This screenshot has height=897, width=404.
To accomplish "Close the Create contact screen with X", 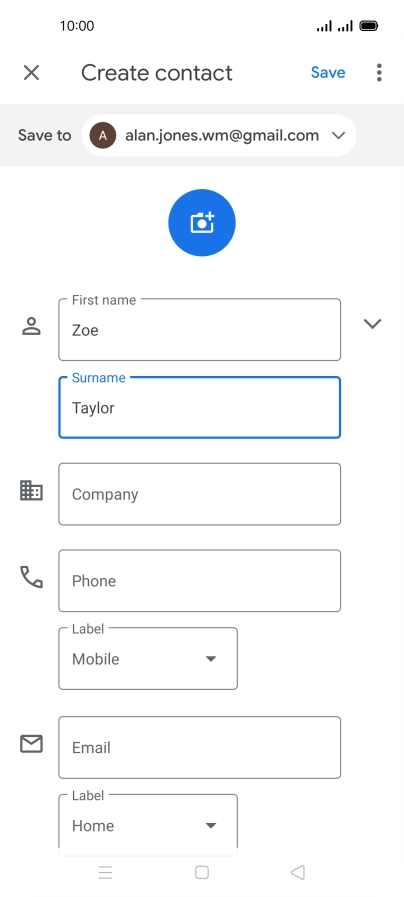I will pos(31,73).
